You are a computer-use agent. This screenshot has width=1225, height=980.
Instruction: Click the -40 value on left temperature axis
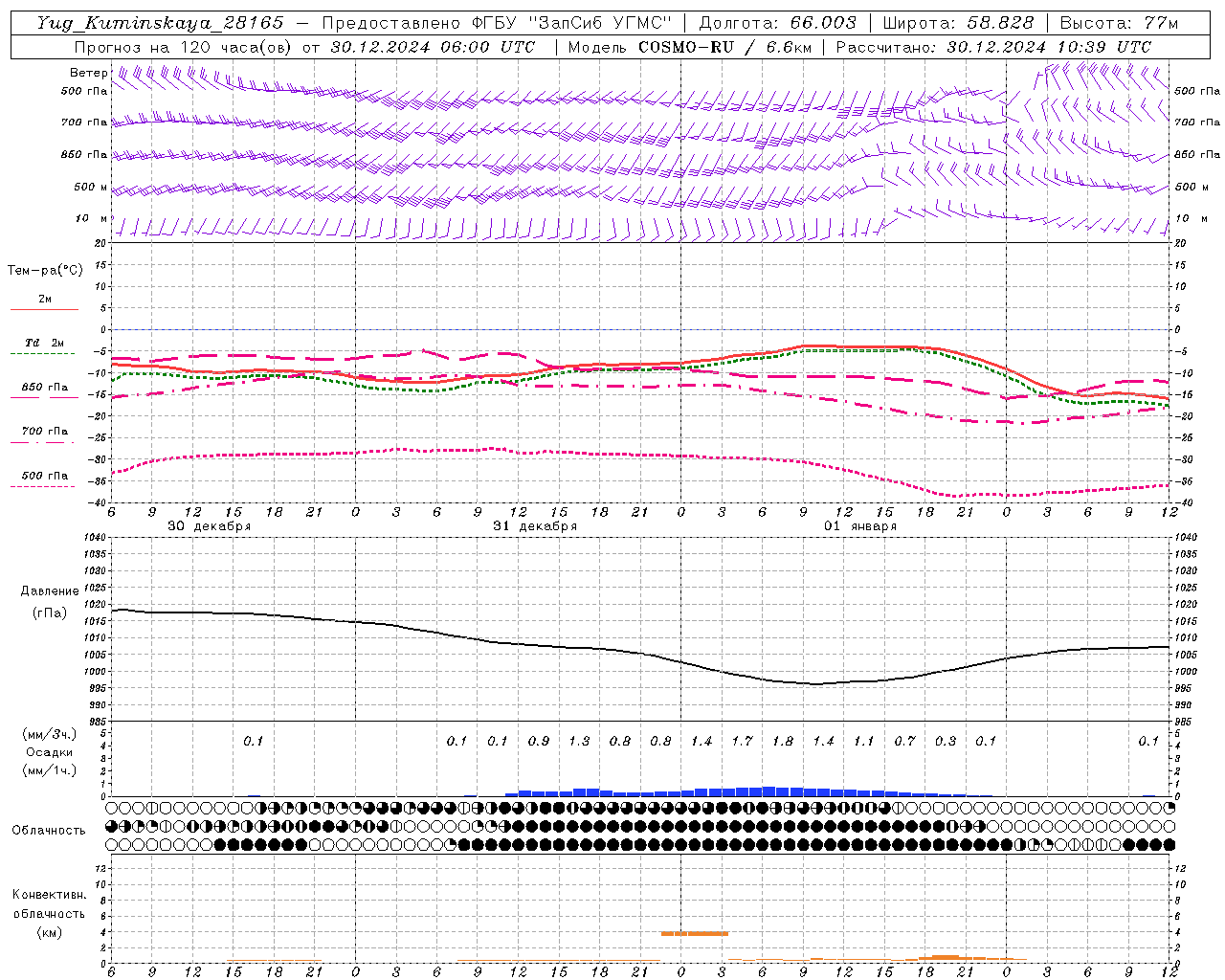click(x=99, y=502)
